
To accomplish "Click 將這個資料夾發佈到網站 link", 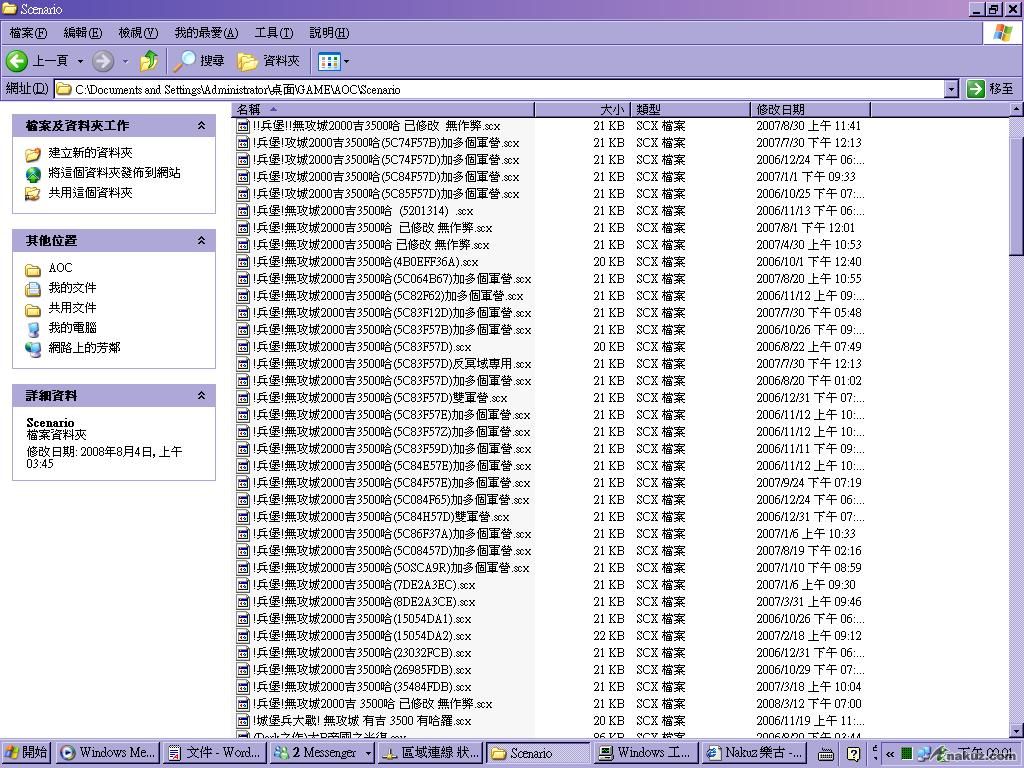I will coord(114,173).
